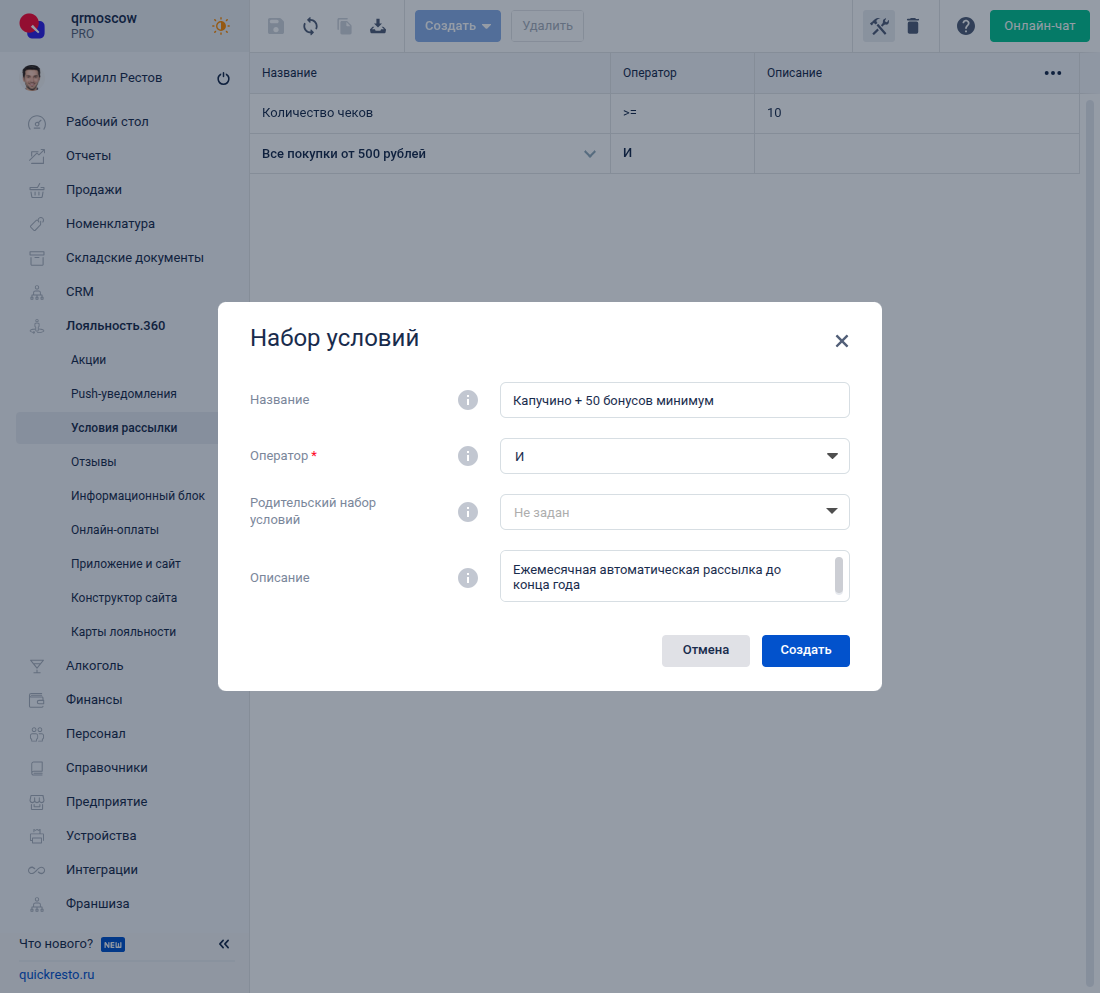Open Родительский набор условий dropdown
The height and width of the screenshot is (993, 1100).
674,512
